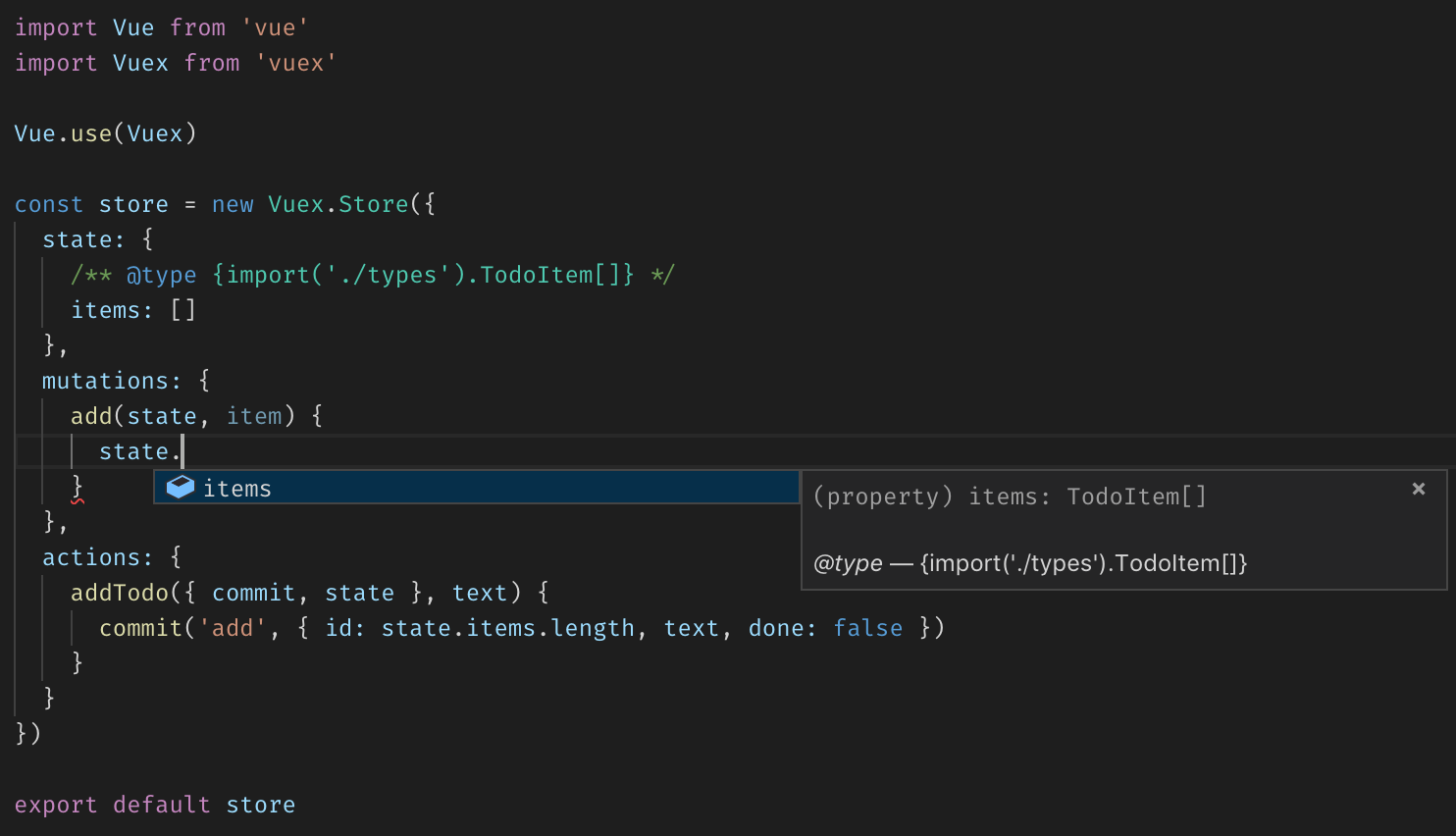Image resolution: width=1456 pixels, height=836 pixels.
Task: Click the 'vuex' import string
Action: 296,63
